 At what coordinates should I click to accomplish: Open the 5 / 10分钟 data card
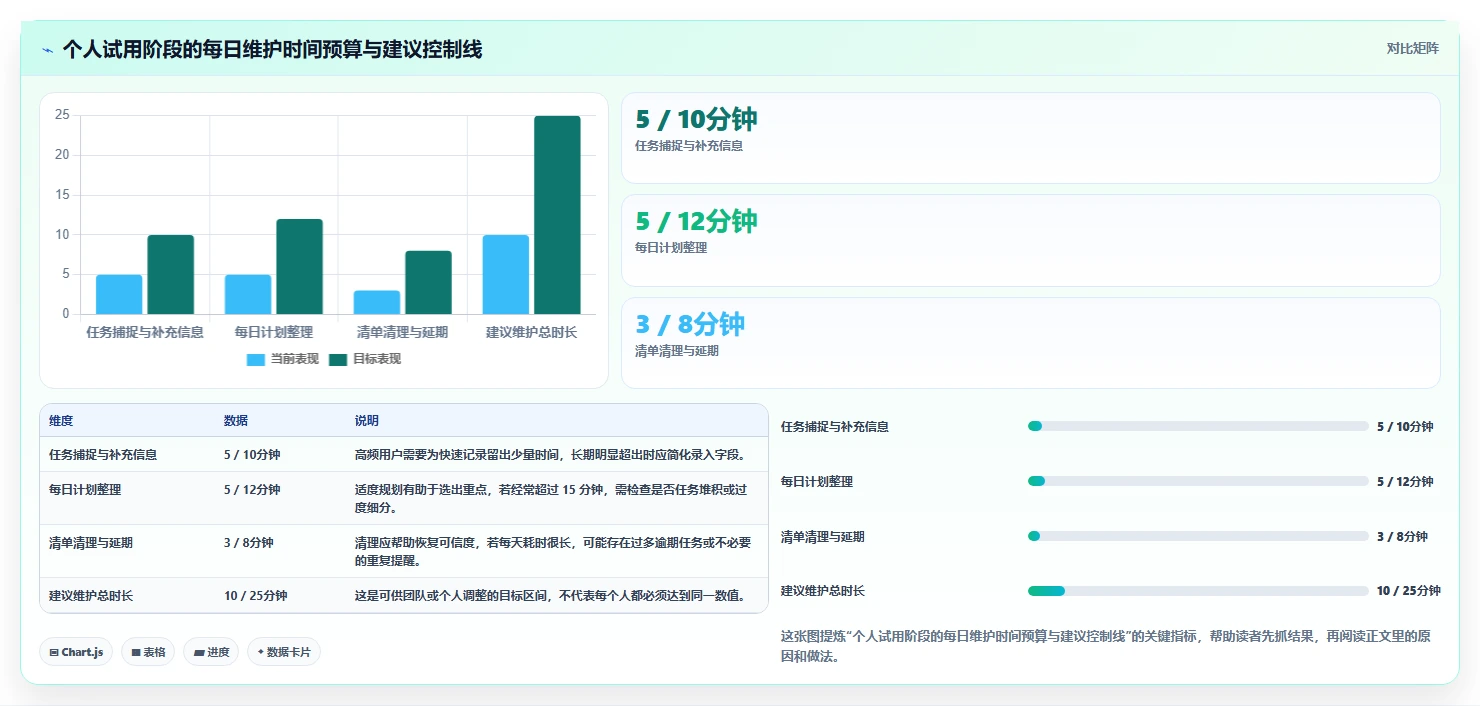tap(1031, 138)
